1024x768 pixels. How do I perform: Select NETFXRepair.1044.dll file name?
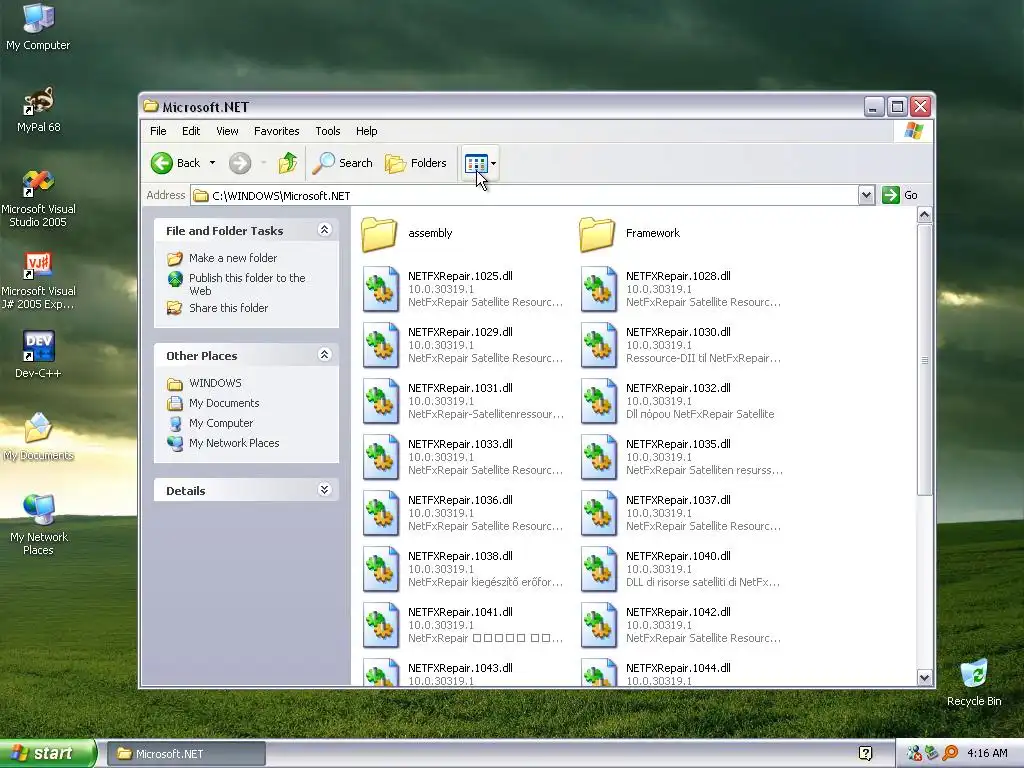pyautogui.click(x=678, y=667)
